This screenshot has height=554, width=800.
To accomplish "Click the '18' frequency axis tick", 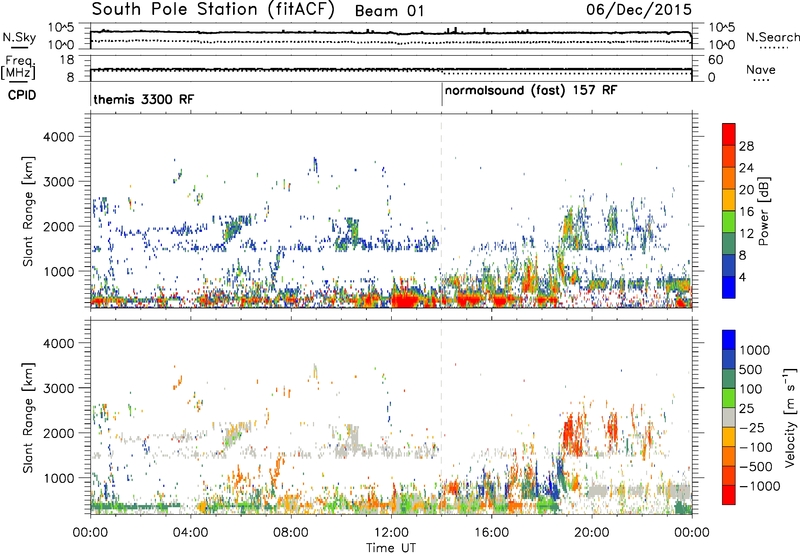I will 67,60.
